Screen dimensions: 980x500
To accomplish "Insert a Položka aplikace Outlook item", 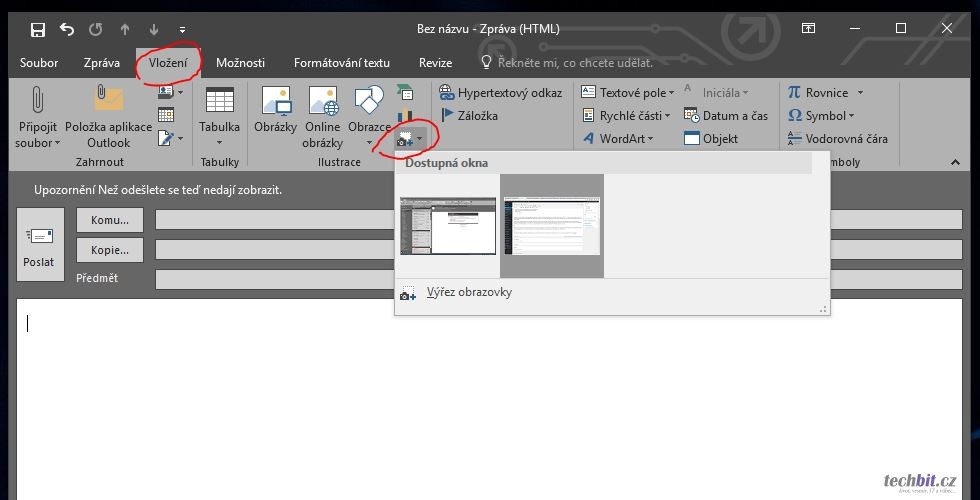I will click(x=108, y=101).
